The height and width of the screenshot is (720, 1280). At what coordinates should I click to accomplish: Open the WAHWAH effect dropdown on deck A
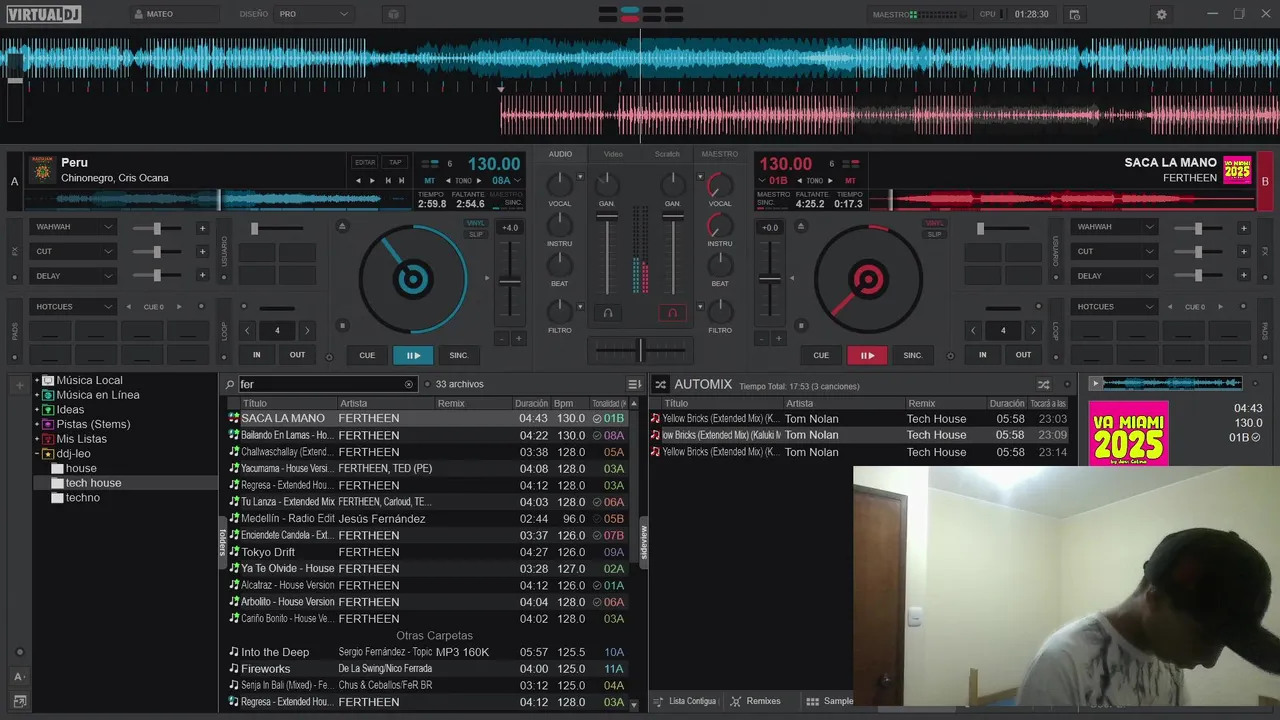click(74, 227)
